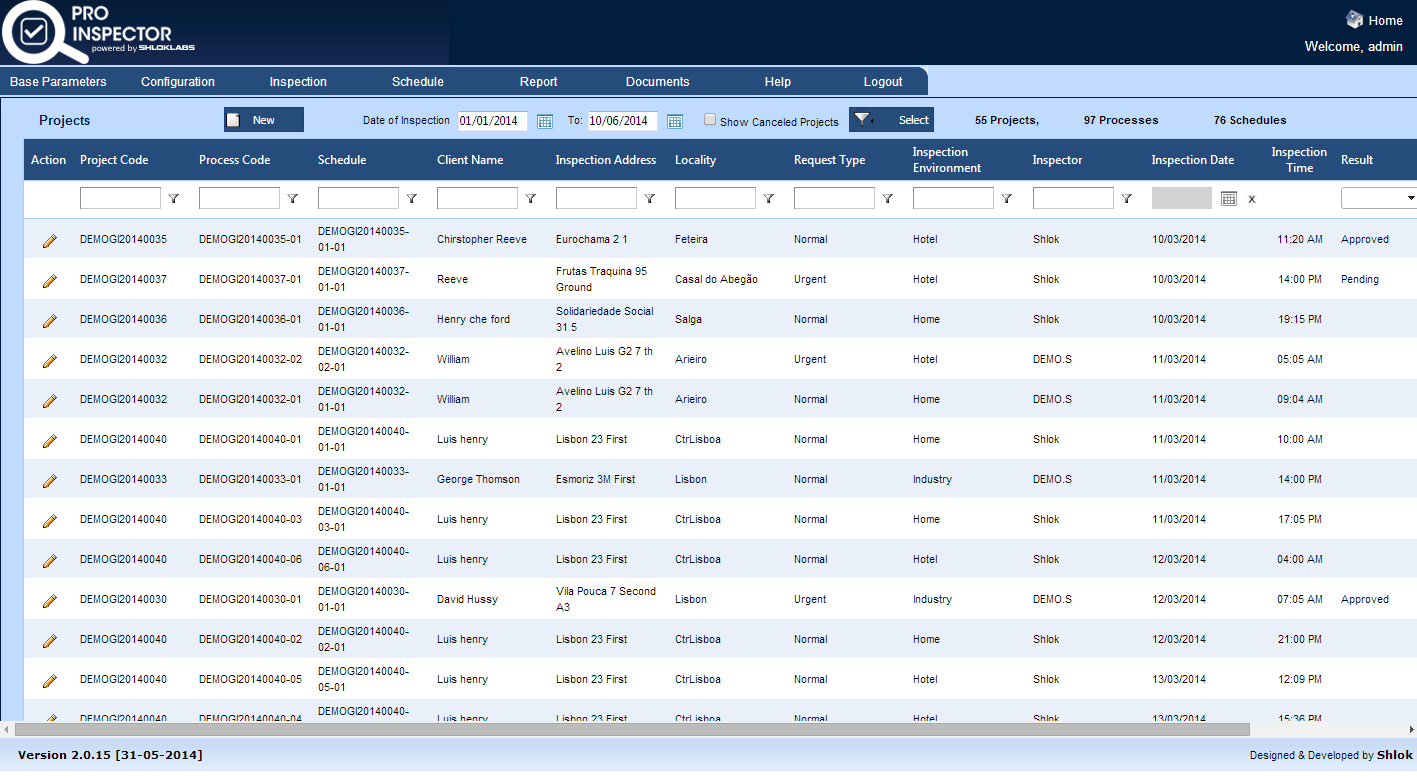
Task: Focus the Locality filter textbox
Action: click(715, 199)
